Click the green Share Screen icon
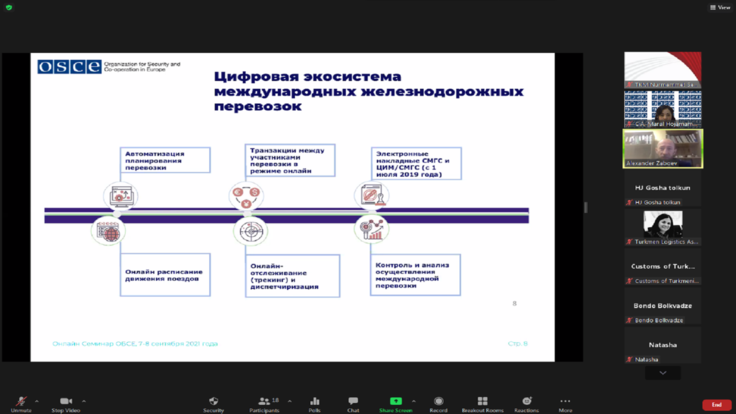 click(396, 401)
